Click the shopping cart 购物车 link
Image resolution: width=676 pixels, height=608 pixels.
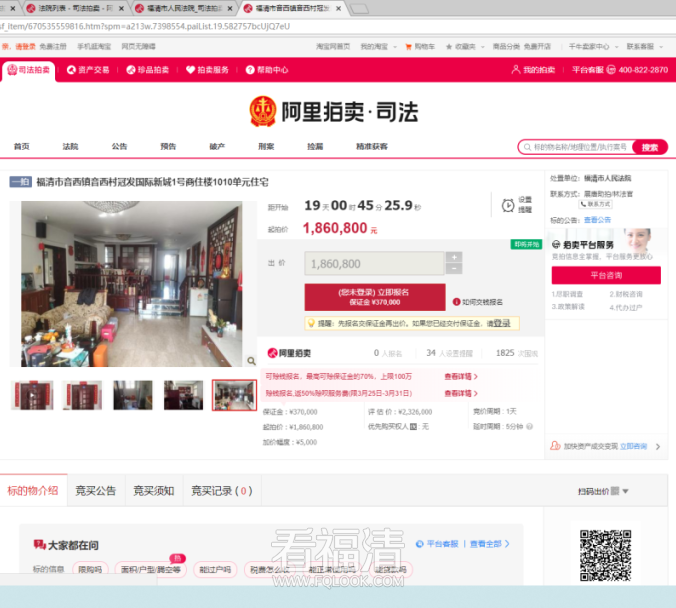[x=420, y=47]
